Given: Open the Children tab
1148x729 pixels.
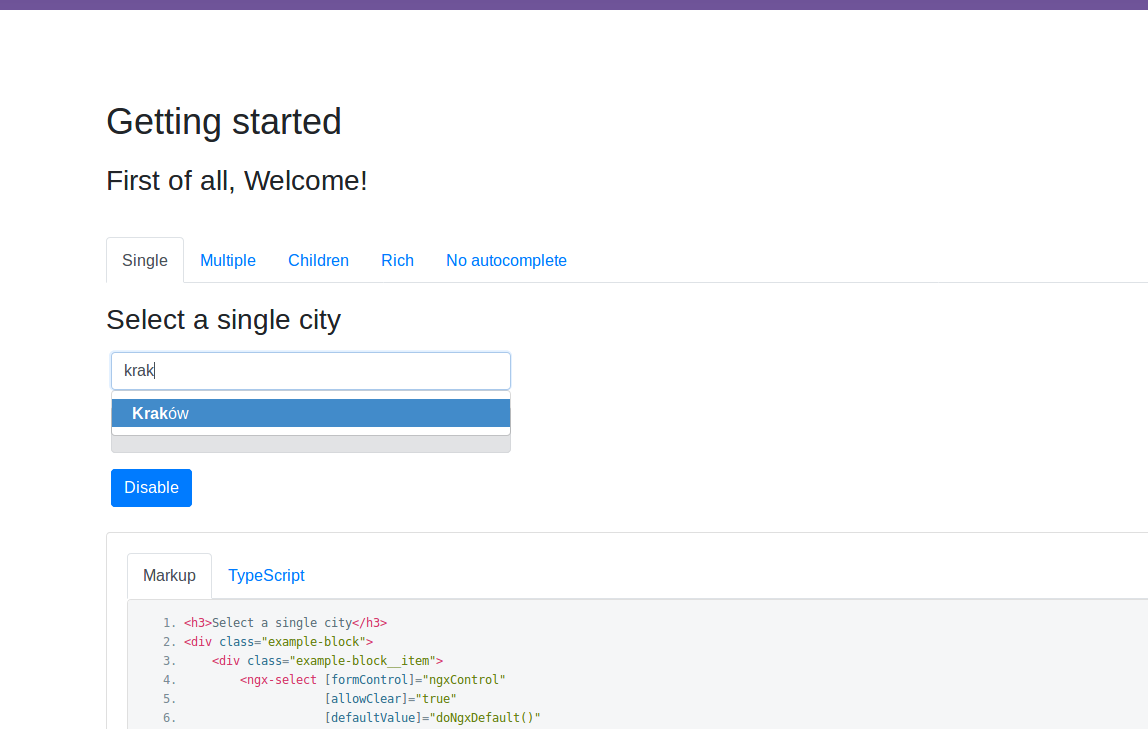Looking at the screenshot, I should pyautogui.click(x=318, y=260).
